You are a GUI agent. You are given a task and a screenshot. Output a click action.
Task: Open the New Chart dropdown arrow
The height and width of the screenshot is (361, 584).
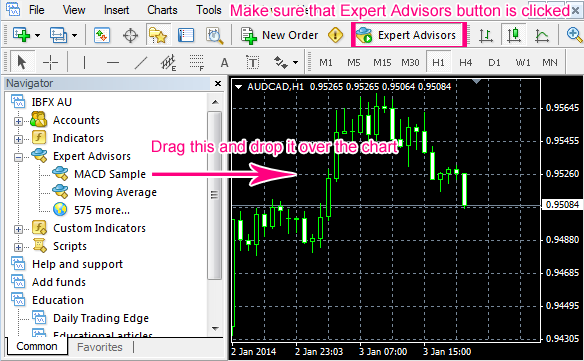[38, 35]
